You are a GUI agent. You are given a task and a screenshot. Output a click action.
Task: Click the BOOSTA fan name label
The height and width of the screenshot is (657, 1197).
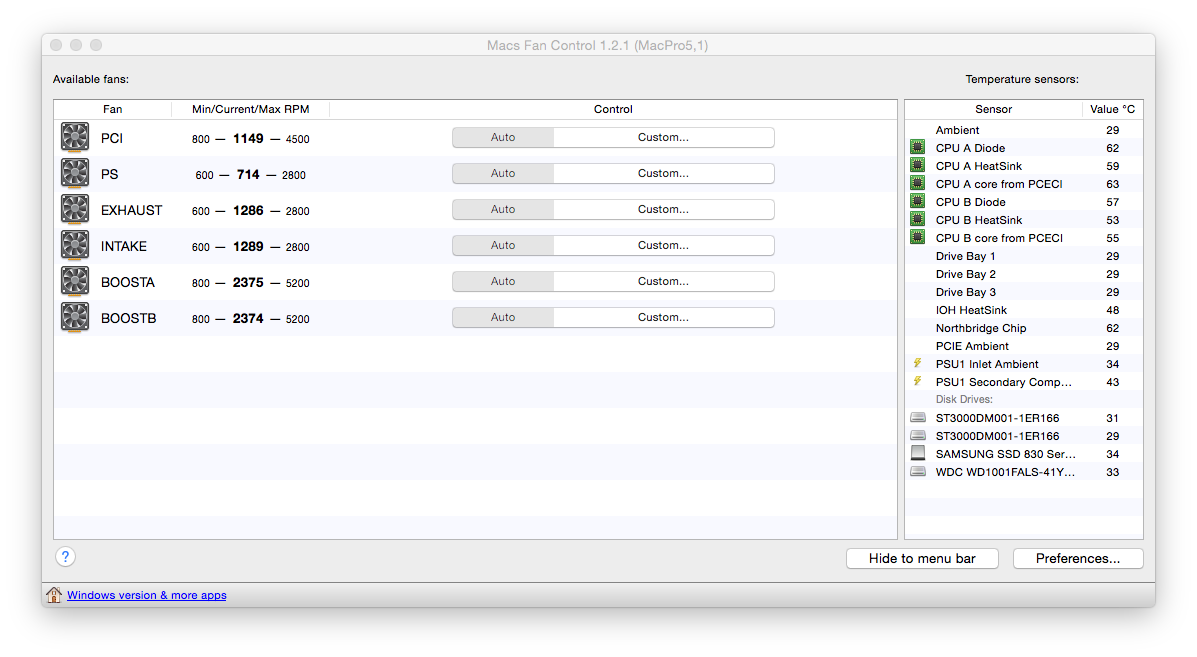coord(127,282)
